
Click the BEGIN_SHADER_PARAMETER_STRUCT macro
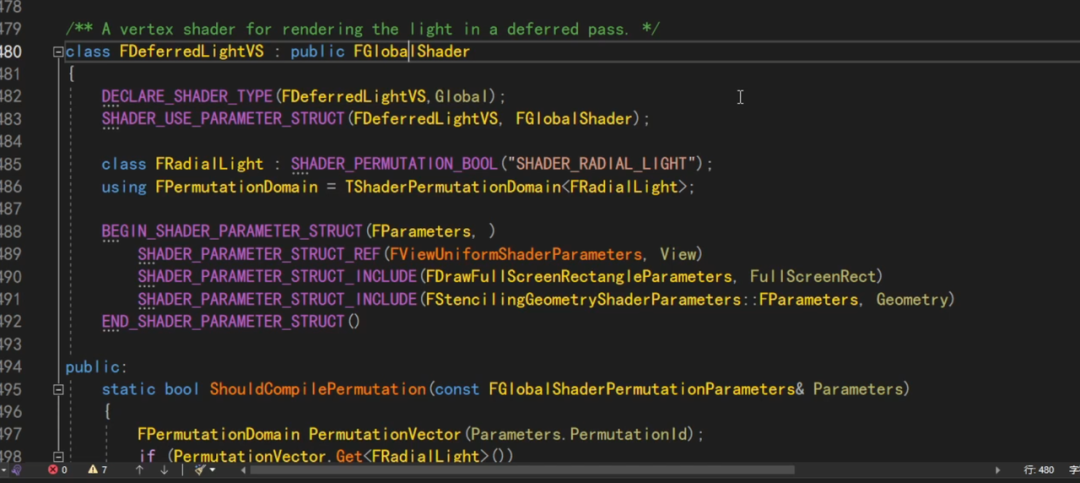tap(232, 231)
